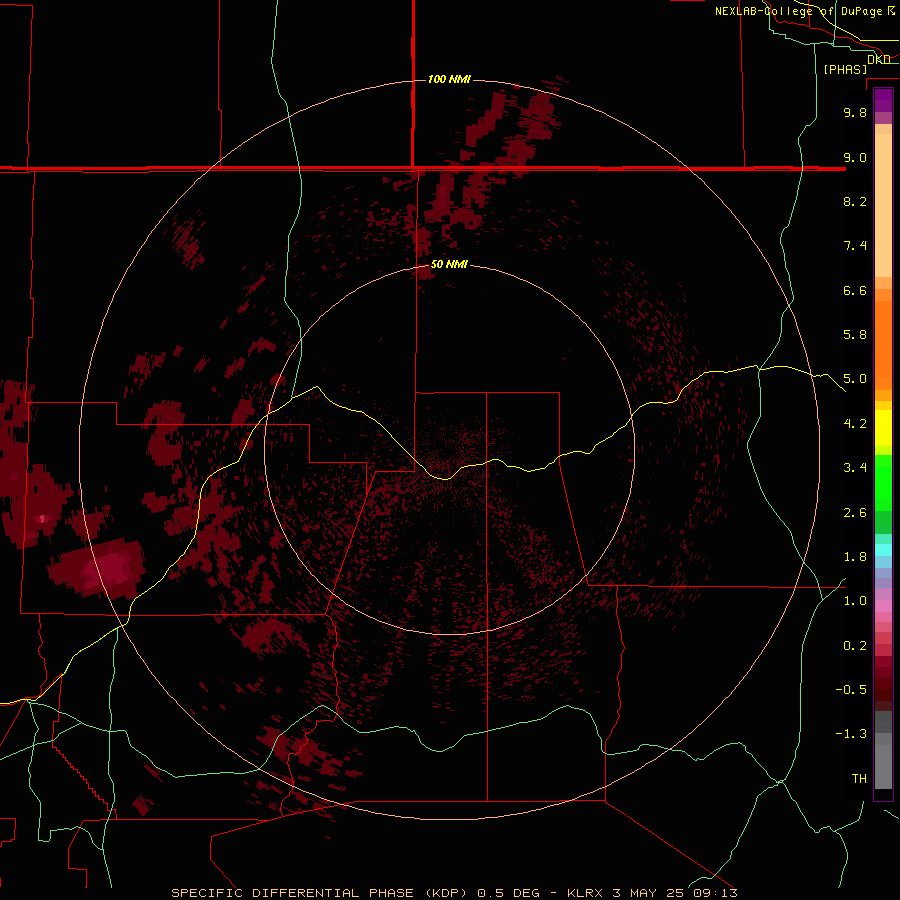The height and width of the screenshot is (900, 900).
Task: Click the 1.0 value on the color scale
Action: [x=855, y=601]
